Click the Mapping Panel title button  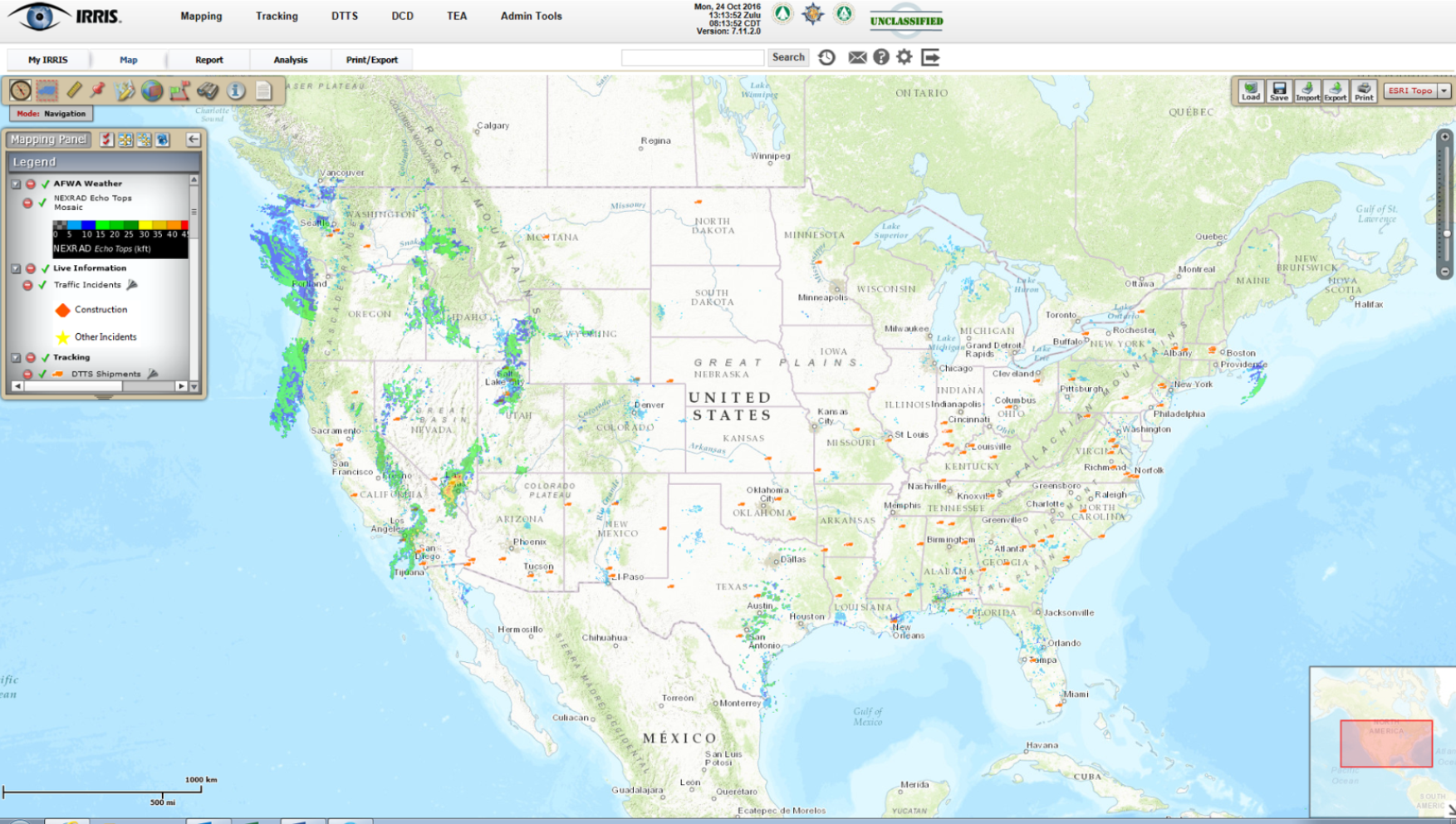[49, 140]
